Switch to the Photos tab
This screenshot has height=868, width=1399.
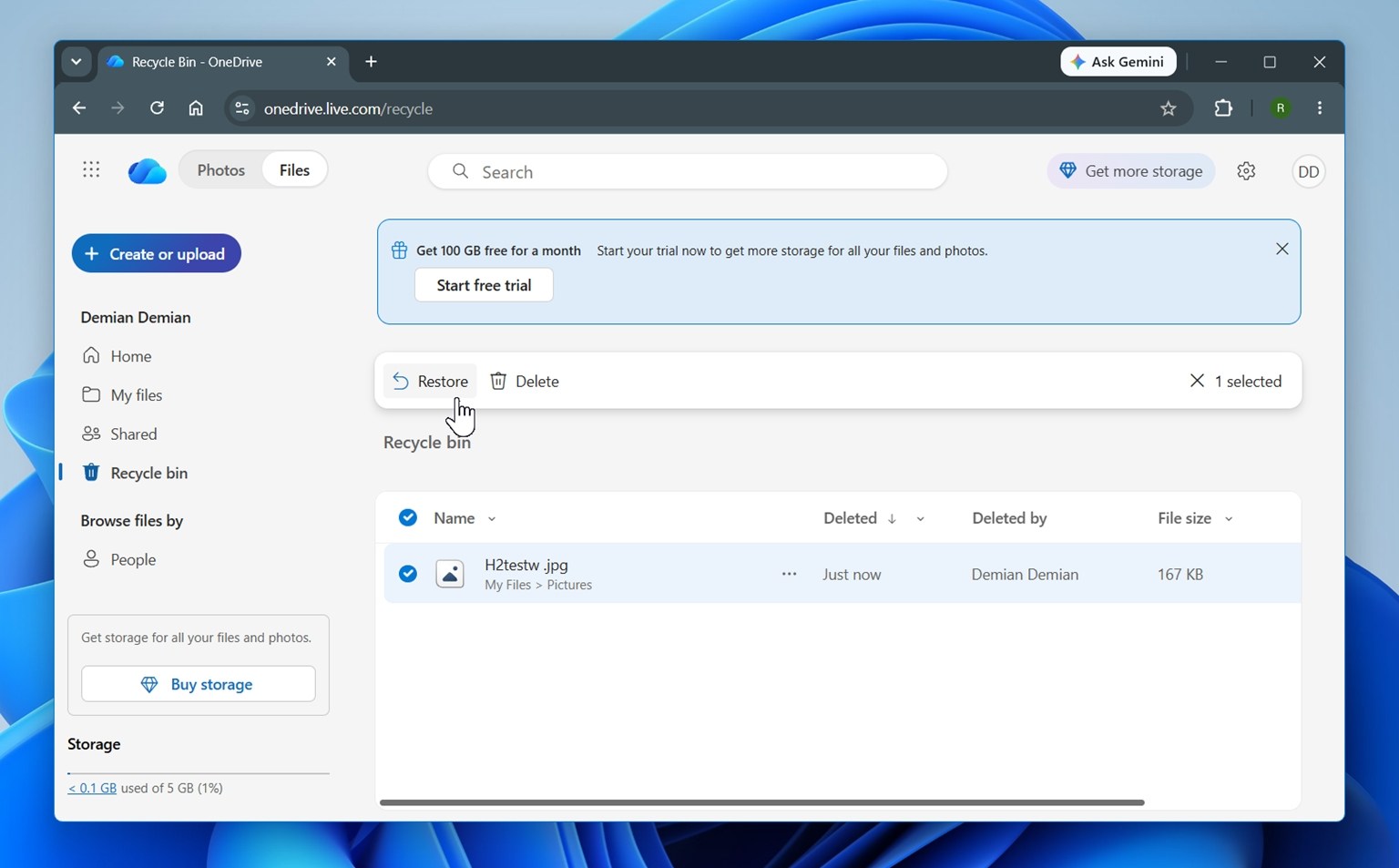pos(220,170)
